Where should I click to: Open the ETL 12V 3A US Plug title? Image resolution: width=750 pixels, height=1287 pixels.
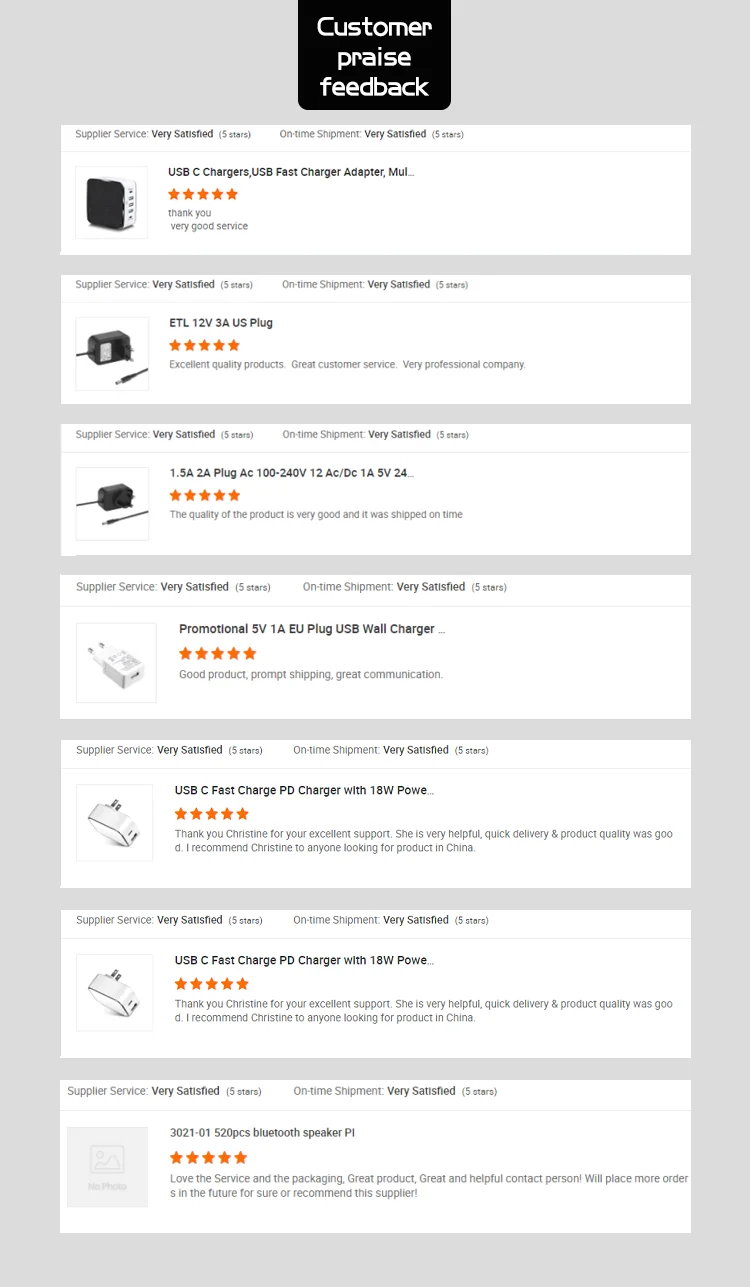click(x=221, y=323)
